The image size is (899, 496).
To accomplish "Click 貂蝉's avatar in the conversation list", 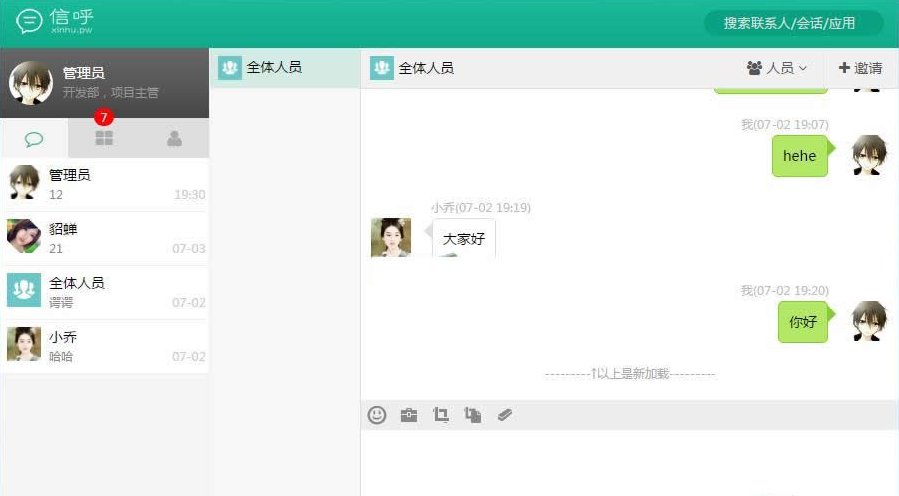I will (24, 236).
